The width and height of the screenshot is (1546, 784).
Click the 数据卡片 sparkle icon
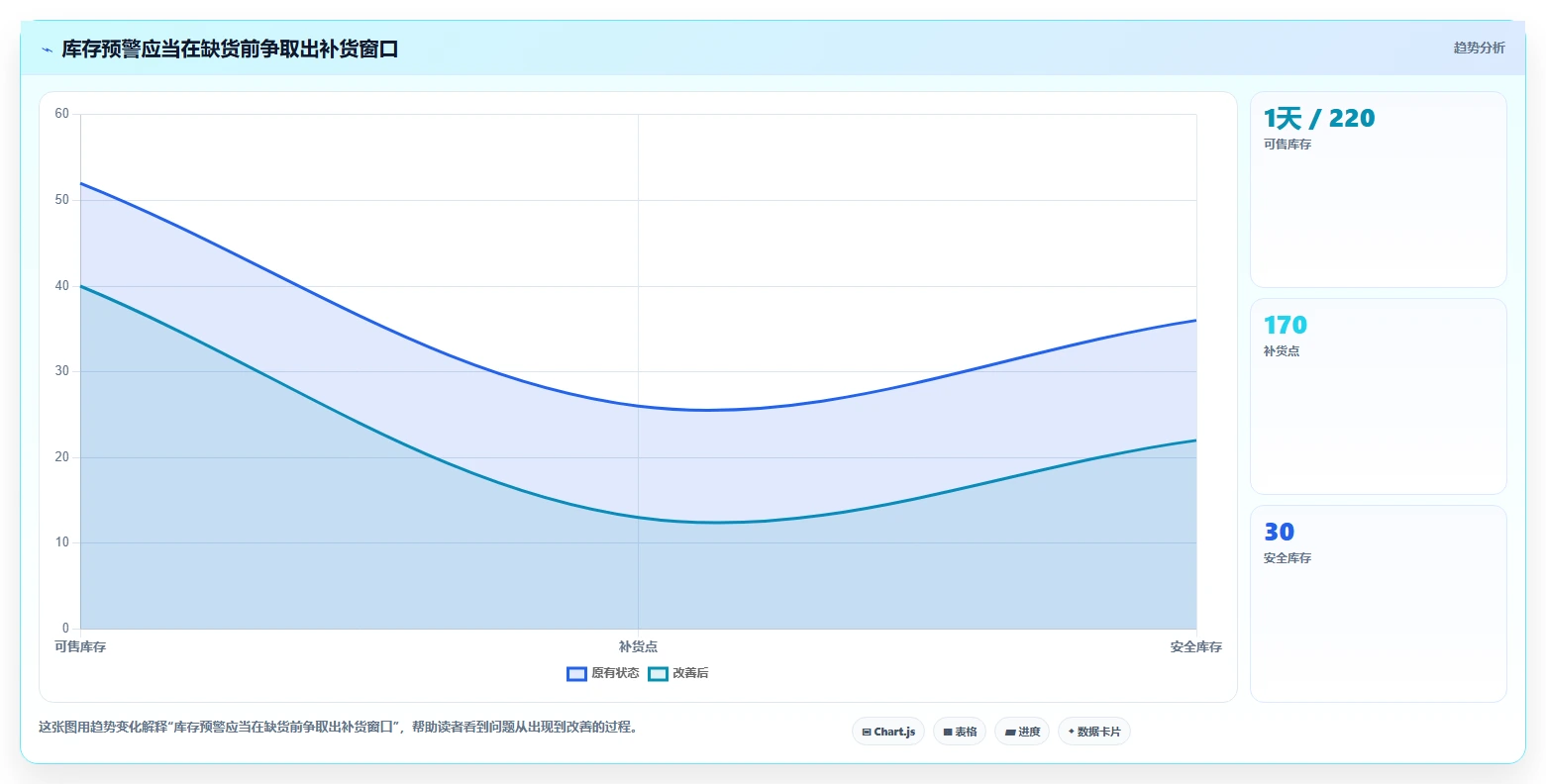point(1072,732)
